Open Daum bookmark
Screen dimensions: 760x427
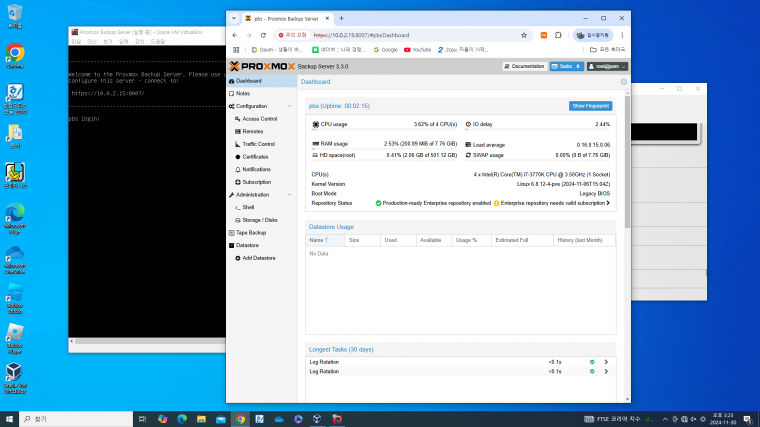click(277, 50)
